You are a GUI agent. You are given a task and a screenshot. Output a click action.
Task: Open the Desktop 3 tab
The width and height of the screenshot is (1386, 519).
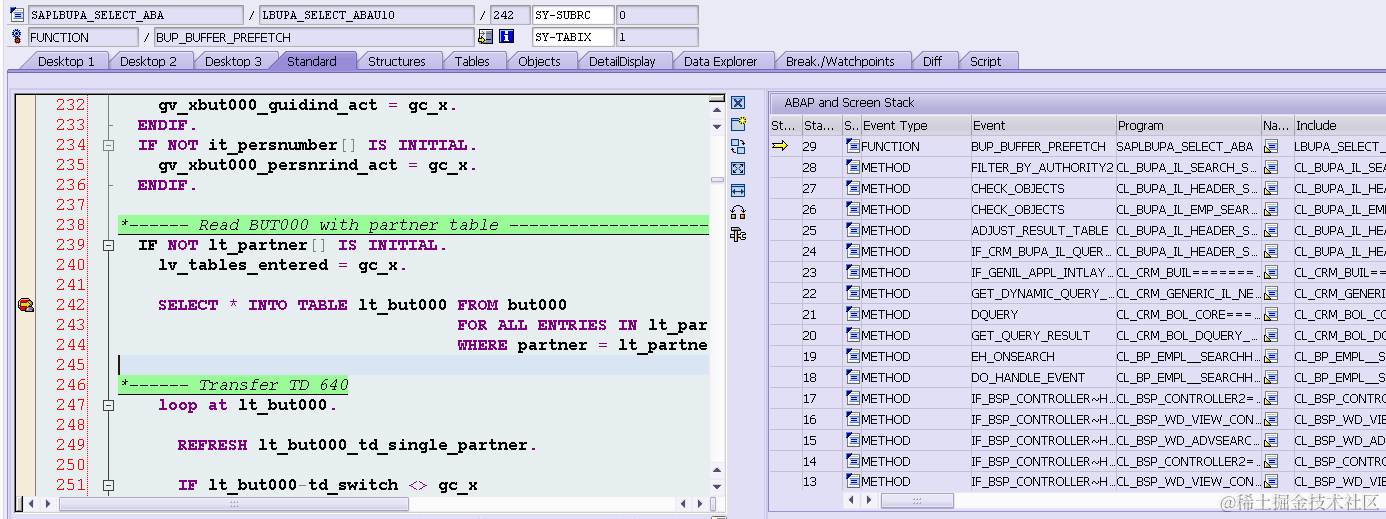(233, 61)
